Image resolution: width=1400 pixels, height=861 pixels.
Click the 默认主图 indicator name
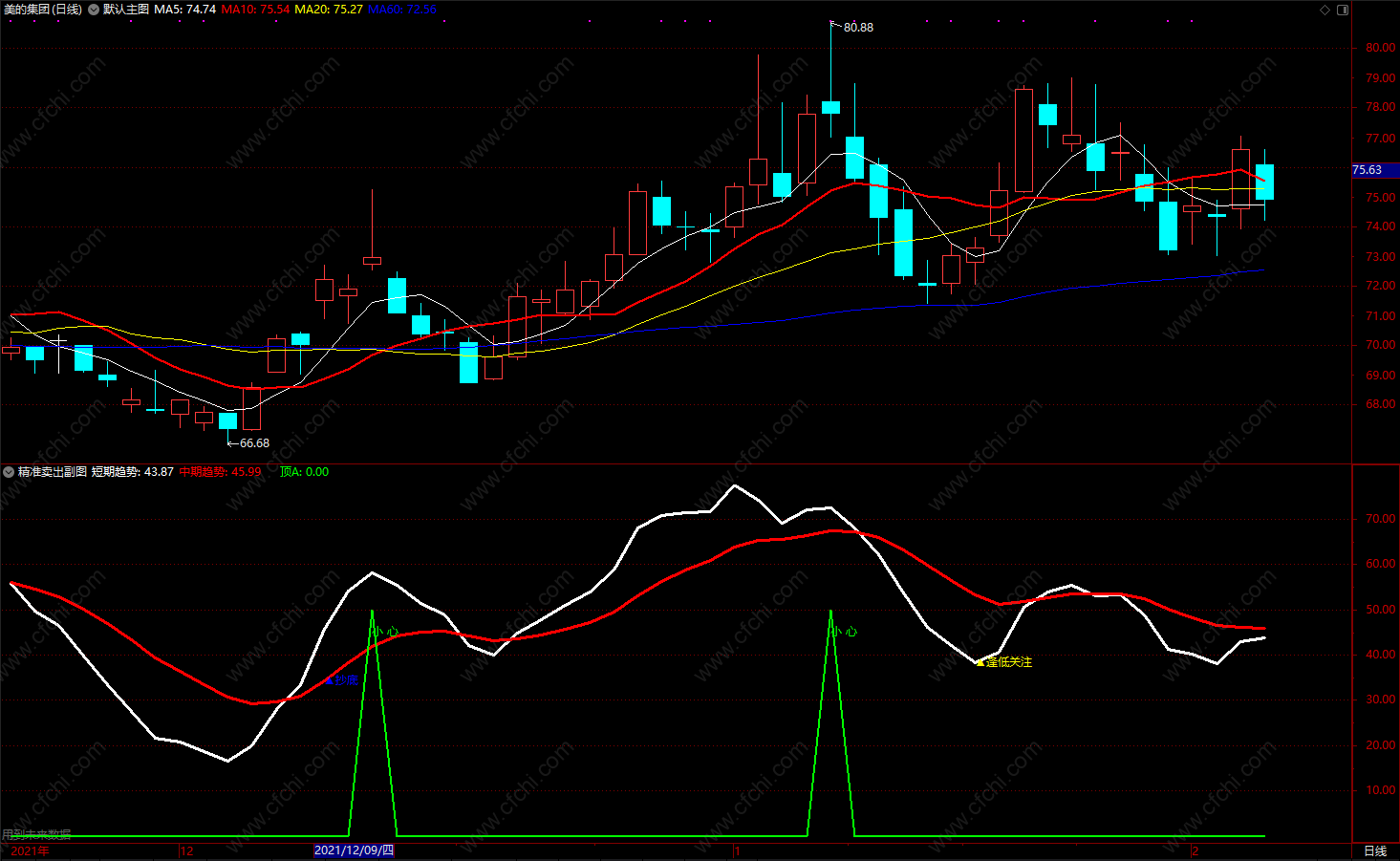tap(126, 10)
